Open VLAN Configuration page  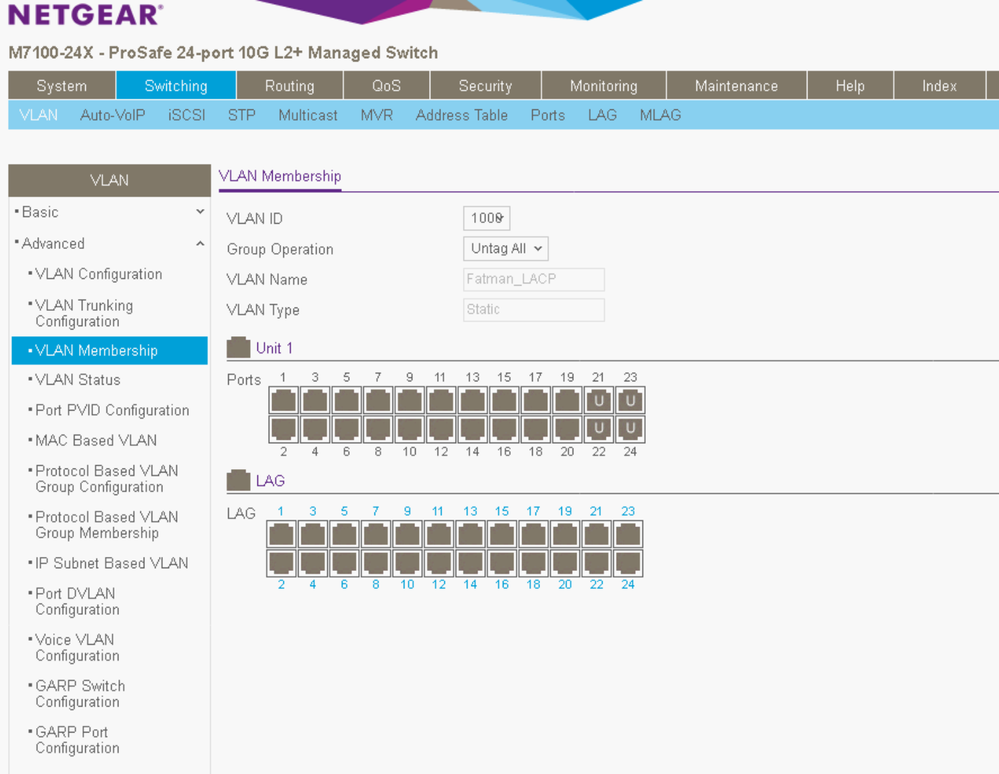[99, 274]
